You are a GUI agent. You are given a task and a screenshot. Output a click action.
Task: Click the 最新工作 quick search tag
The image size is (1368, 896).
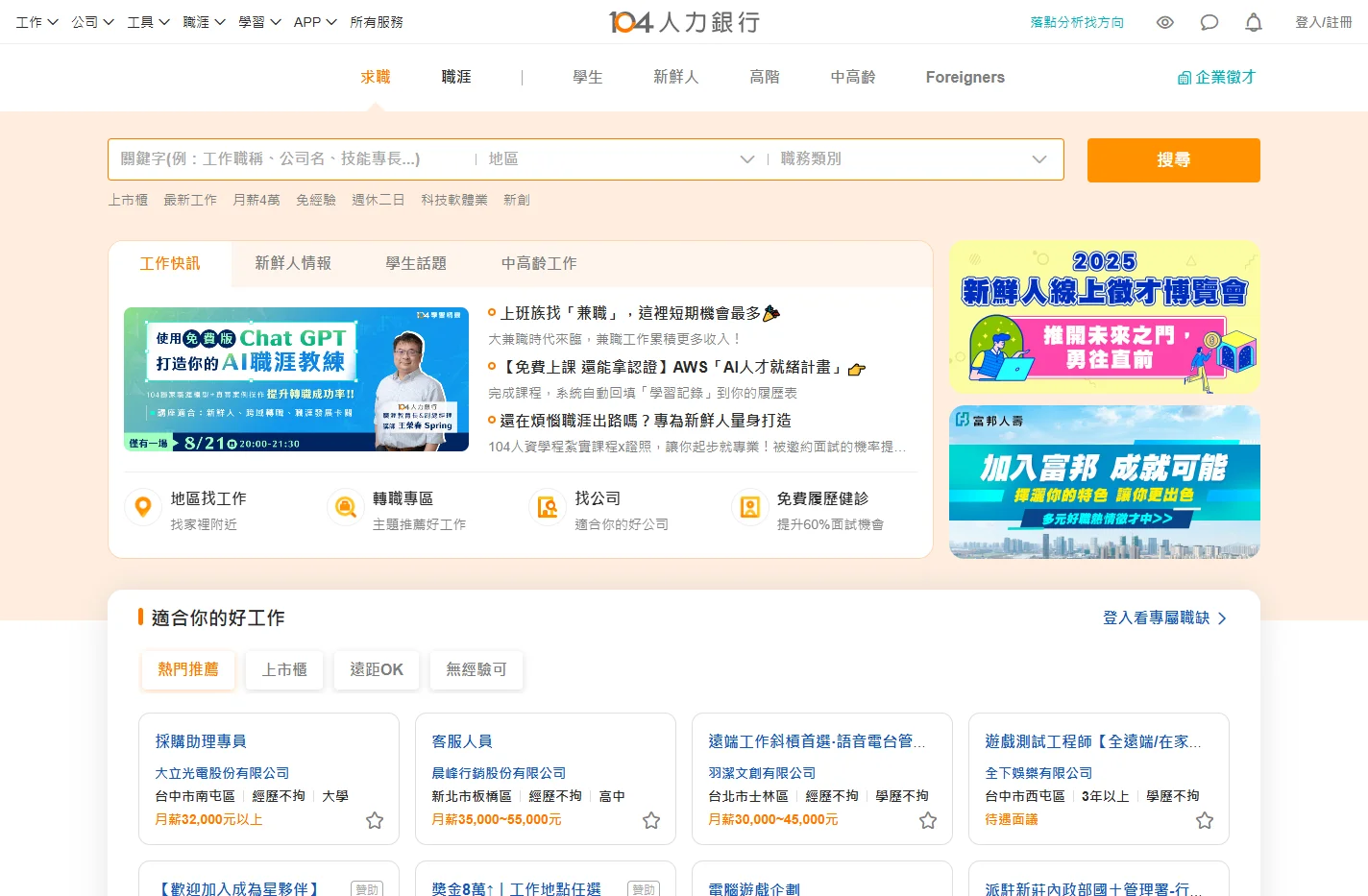click(x=190, y=200)
